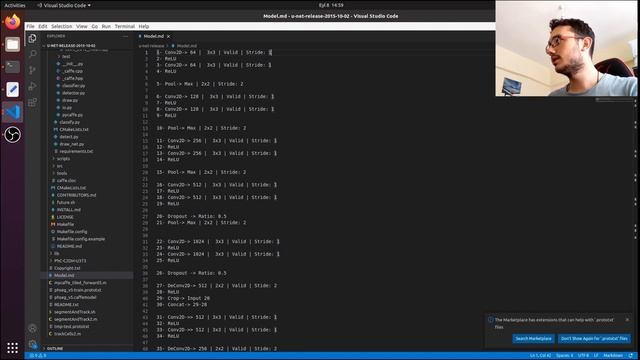Viewport: 640px width, 360px height.
Task: Open requirements.txt in the explorer
Action: click(x=76, y=151)
